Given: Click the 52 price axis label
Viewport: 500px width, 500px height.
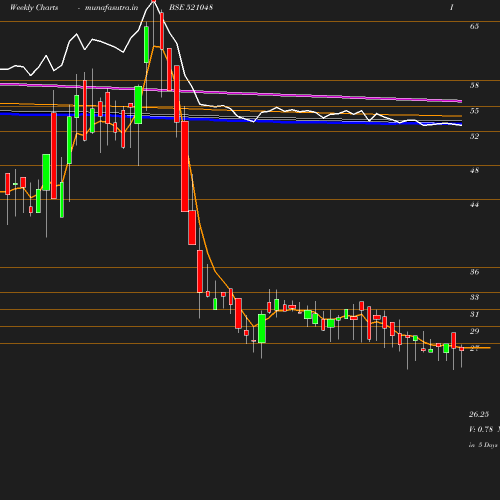Looking at the screenshot, I should point(474,136).
